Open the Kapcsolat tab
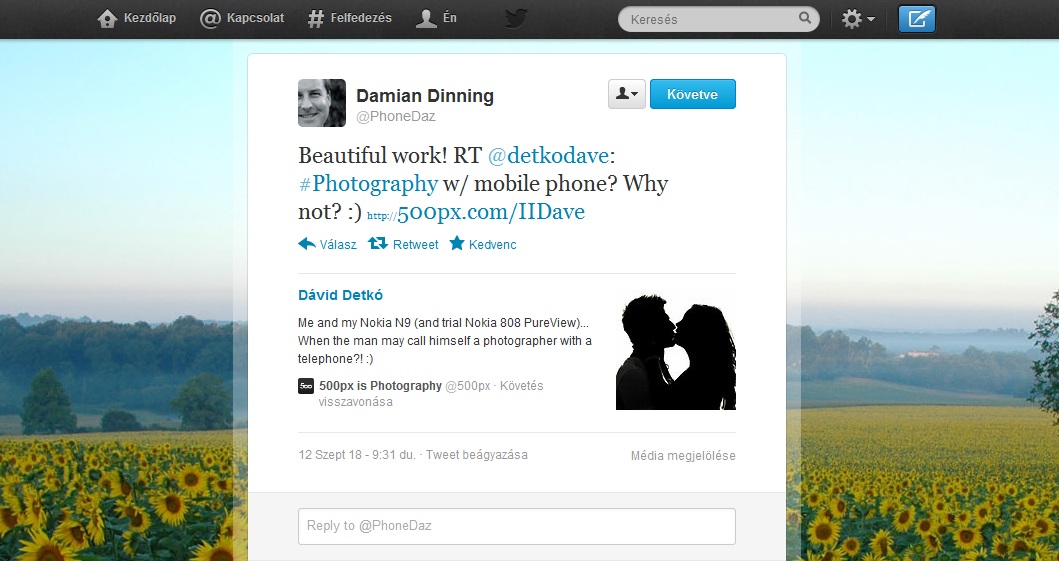The image size is (1059, 561). coord(242,19)
